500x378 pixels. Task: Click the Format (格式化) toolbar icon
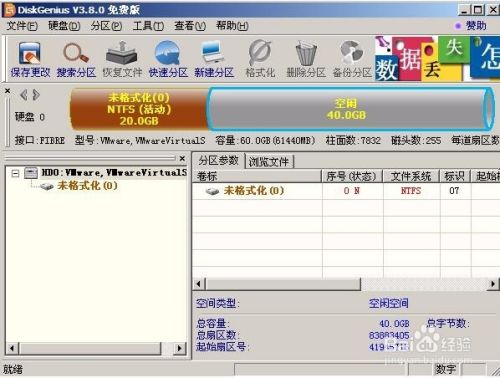260,59
